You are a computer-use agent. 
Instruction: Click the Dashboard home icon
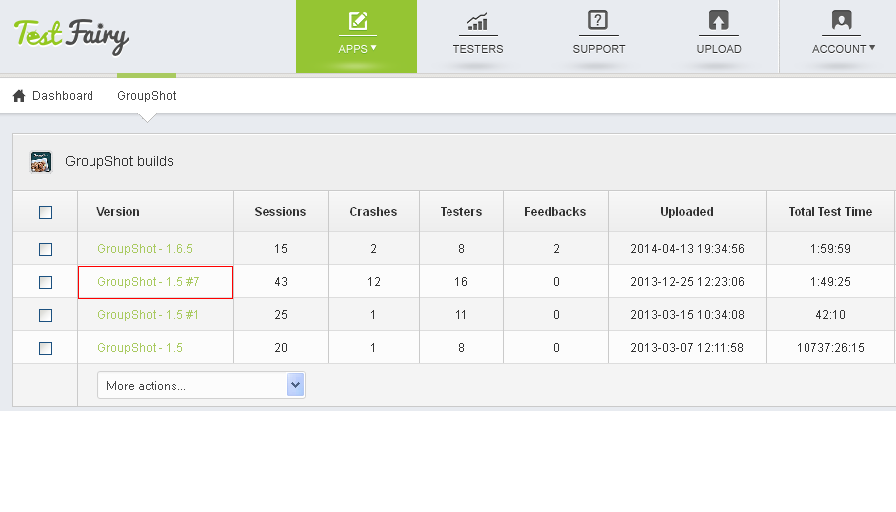click(x=19, y=96)
